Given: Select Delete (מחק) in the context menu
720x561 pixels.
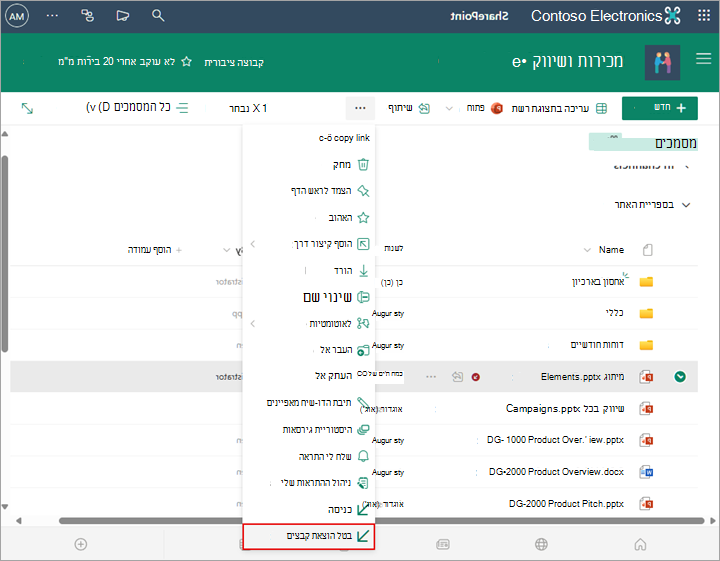Looking at the screenshot, I should pyautogui.click(x=309, y=164).
